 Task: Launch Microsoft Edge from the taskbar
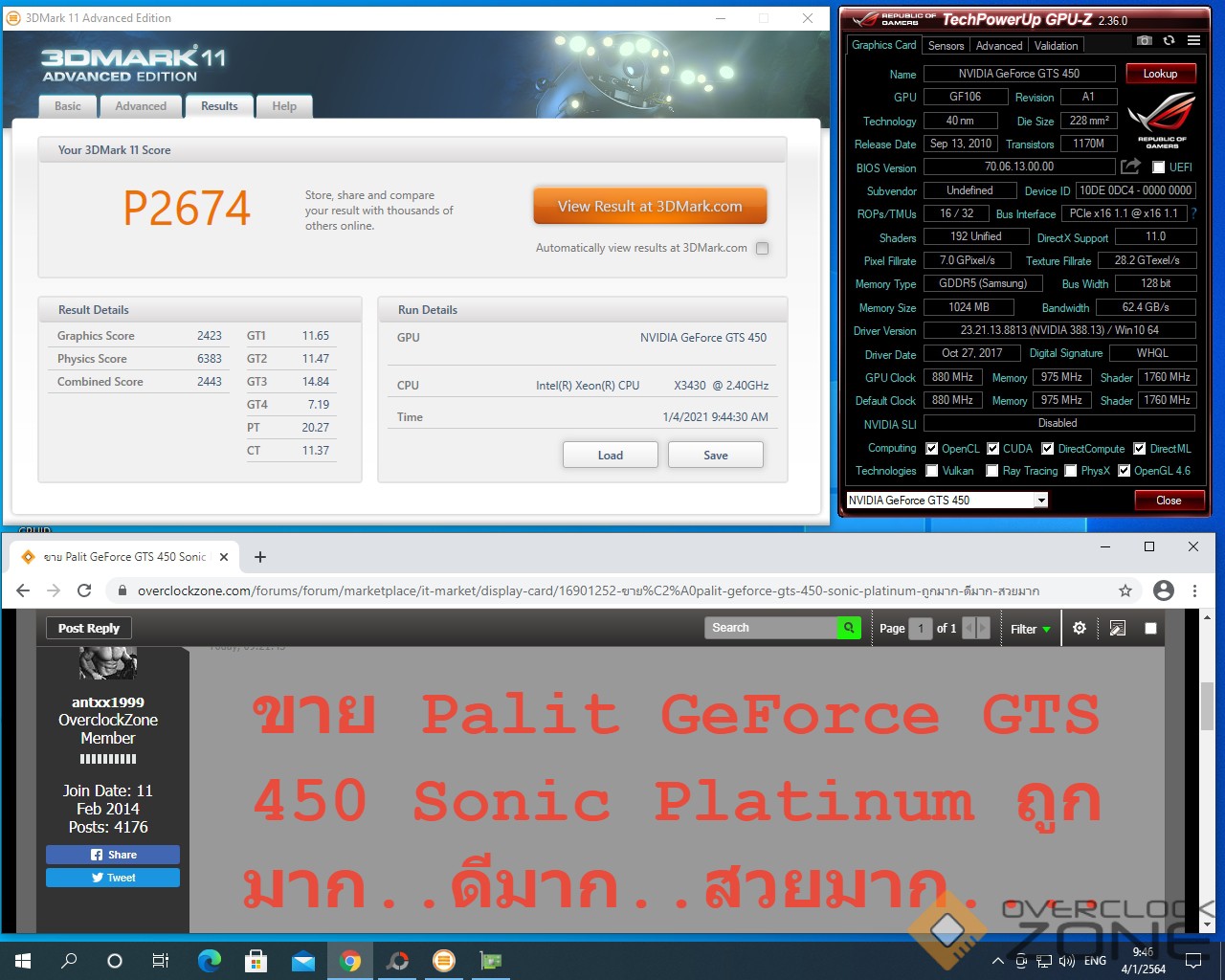[x=209, y=960]
